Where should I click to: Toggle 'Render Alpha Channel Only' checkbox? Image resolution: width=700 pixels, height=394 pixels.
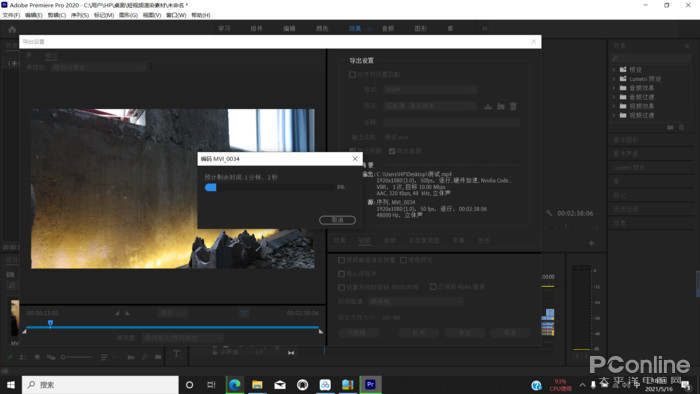[433, 286]
